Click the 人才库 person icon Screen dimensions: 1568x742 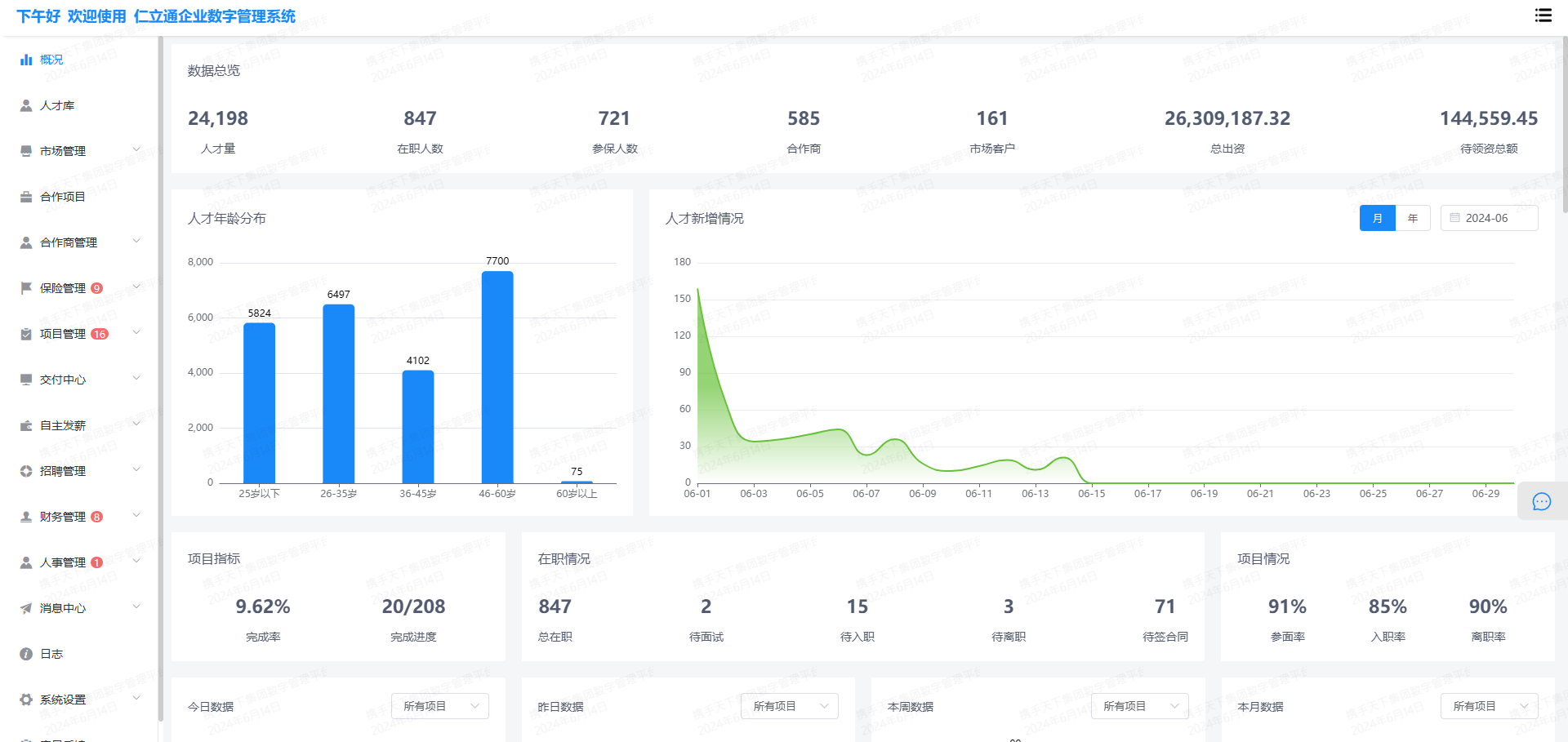(x=26, y=105)
